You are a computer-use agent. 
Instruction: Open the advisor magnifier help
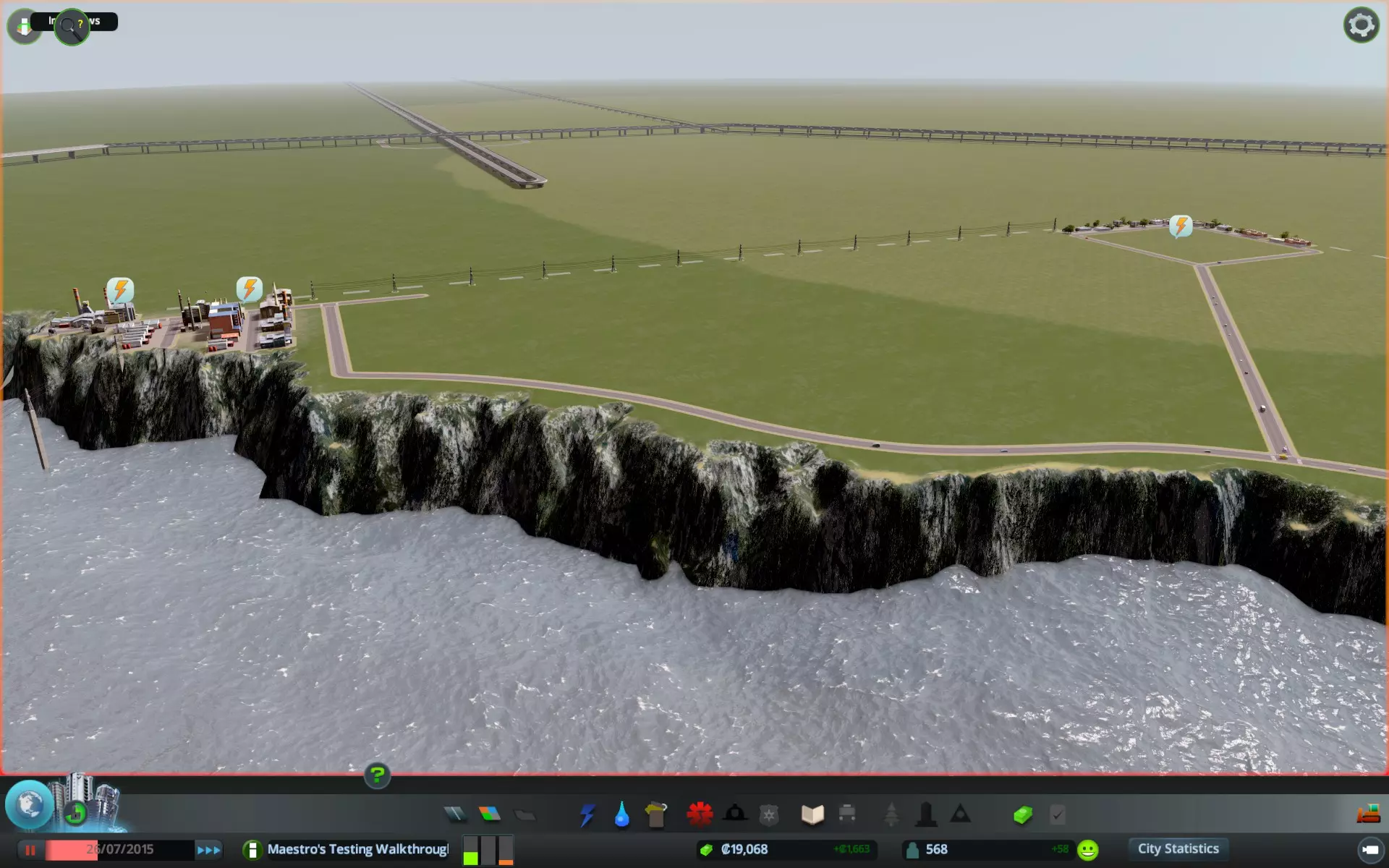(71, 27)
